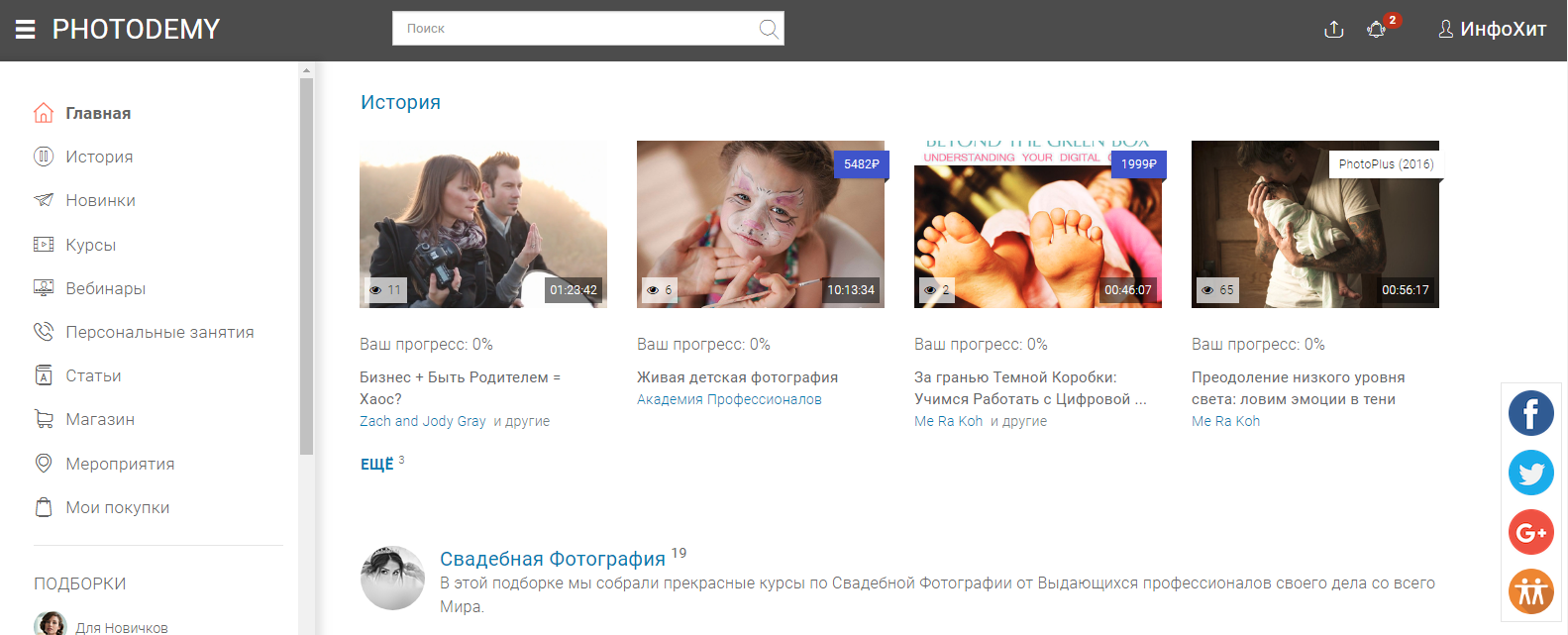Open the face-painted child course thumbnail
The image size is (1568, 635).
tap(760, 224)
